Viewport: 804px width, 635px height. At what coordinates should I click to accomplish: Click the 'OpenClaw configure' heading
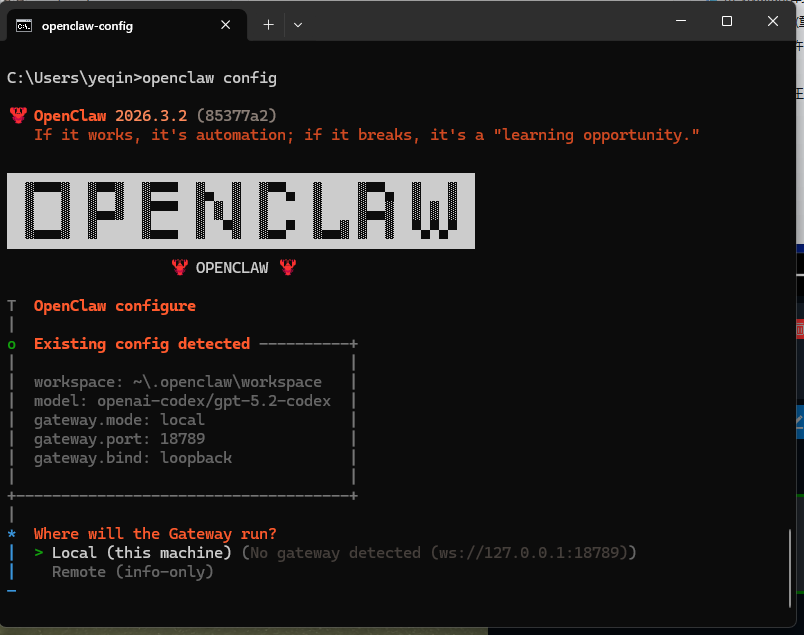115,306
